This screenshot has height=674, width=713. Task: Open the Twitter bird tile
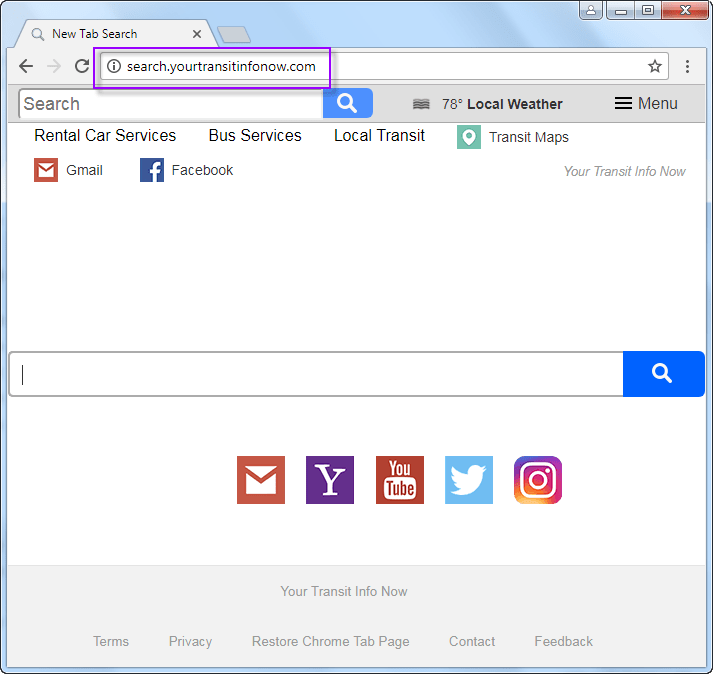coord(469,480)
